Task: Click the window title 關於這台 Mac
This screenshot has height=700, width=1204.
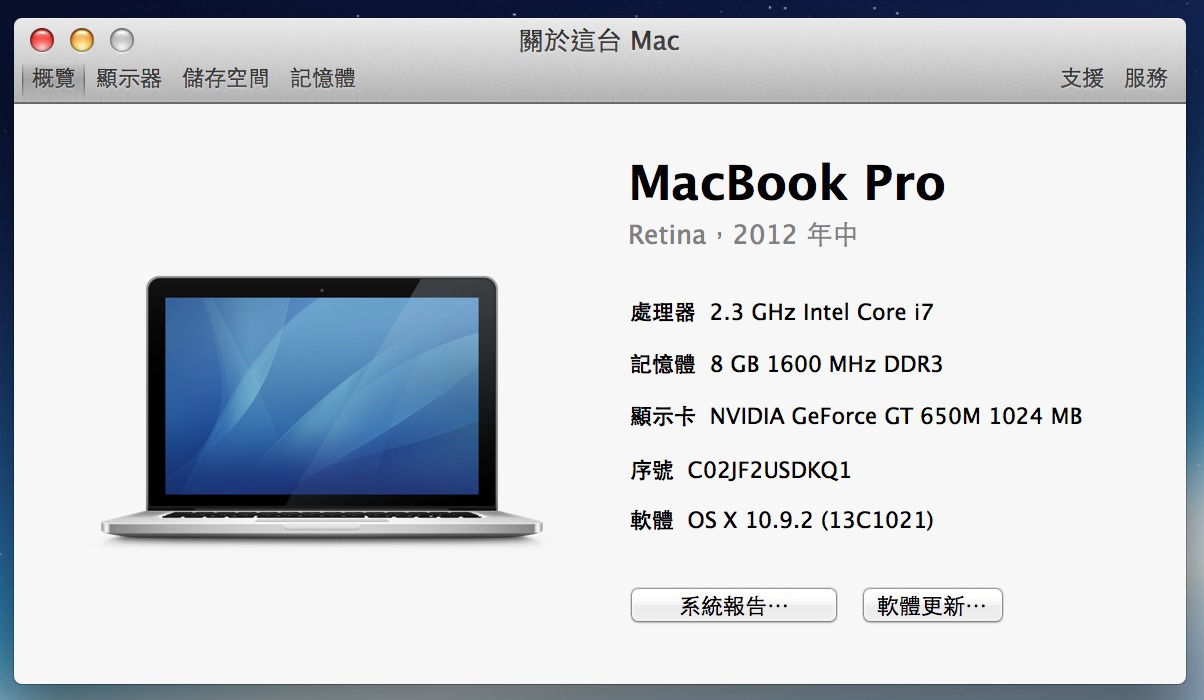Action: 600,41
